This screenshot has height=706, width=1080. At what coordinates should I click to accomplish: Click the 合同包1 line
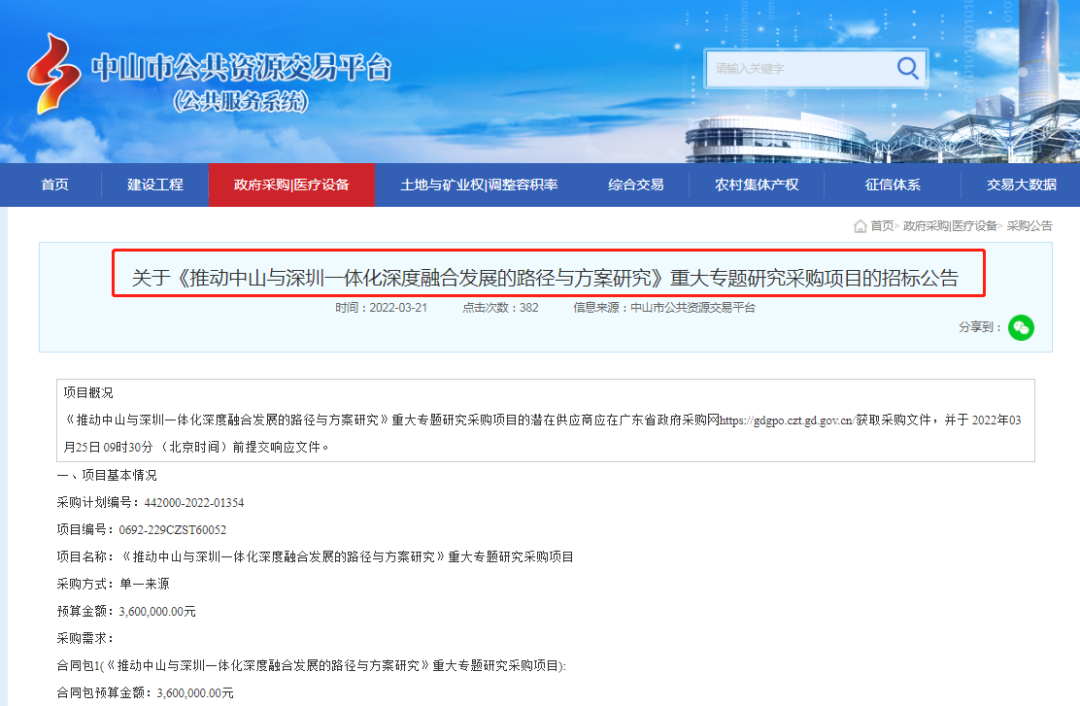[311, 665]
